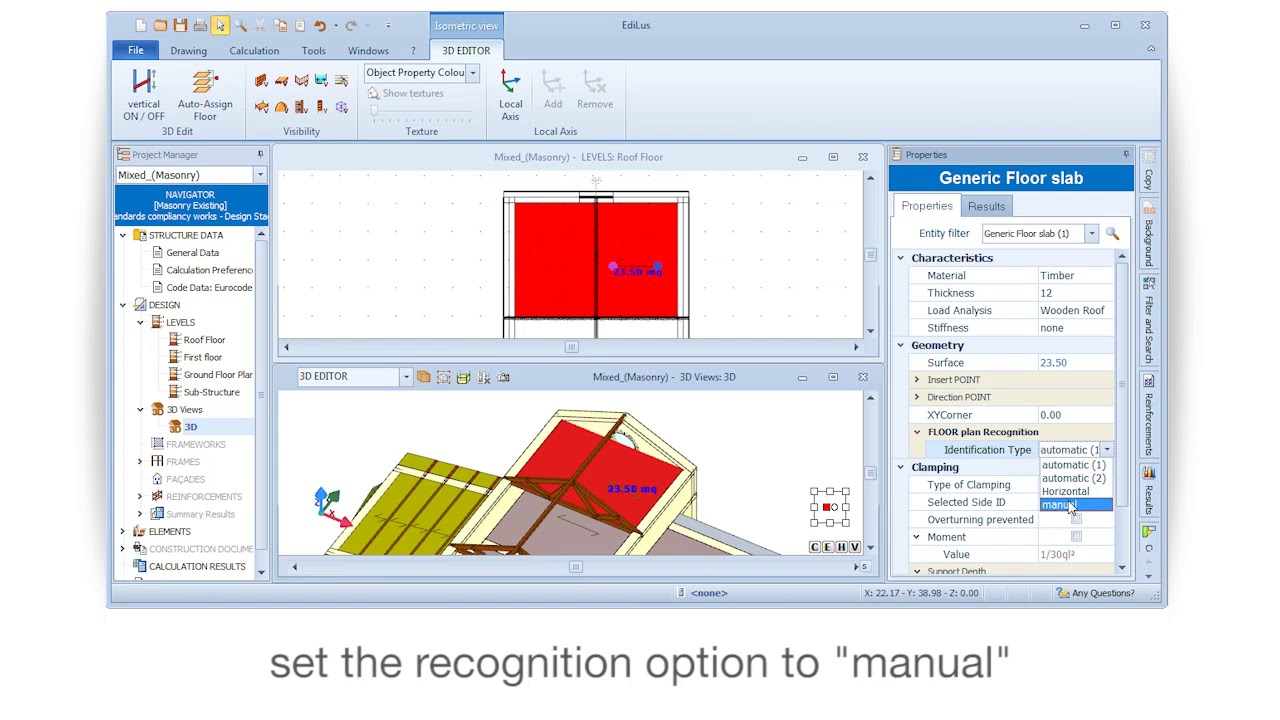Pin the Properties panel
Image resolution: width=1280 pixels, height=720 pixels.
[x=1126, y=155]
